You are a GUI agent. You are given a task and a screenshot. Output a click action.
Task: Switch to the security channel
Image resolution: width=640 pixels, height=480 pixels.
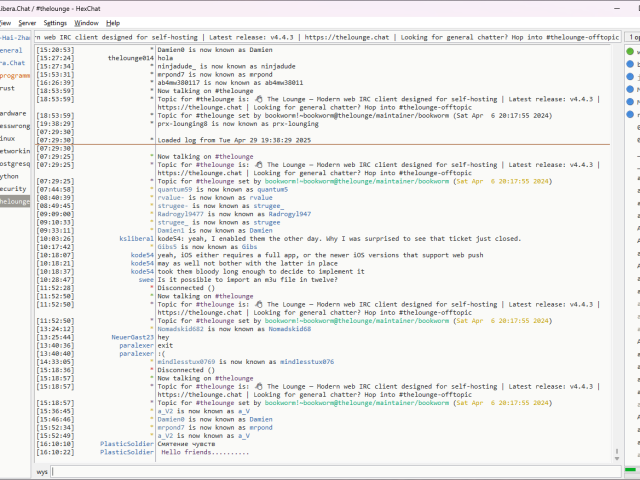coord(13,188)
